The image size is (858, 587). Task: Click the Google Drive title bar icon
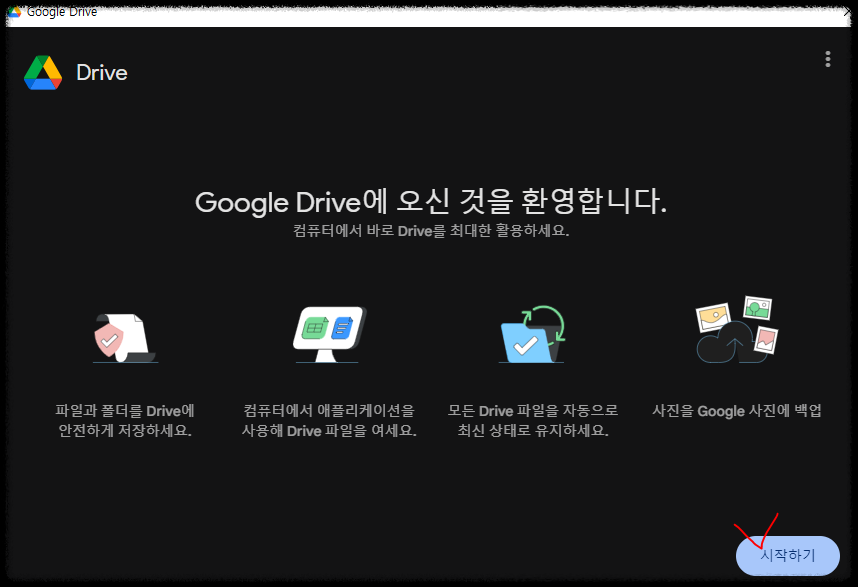(15, 11)
